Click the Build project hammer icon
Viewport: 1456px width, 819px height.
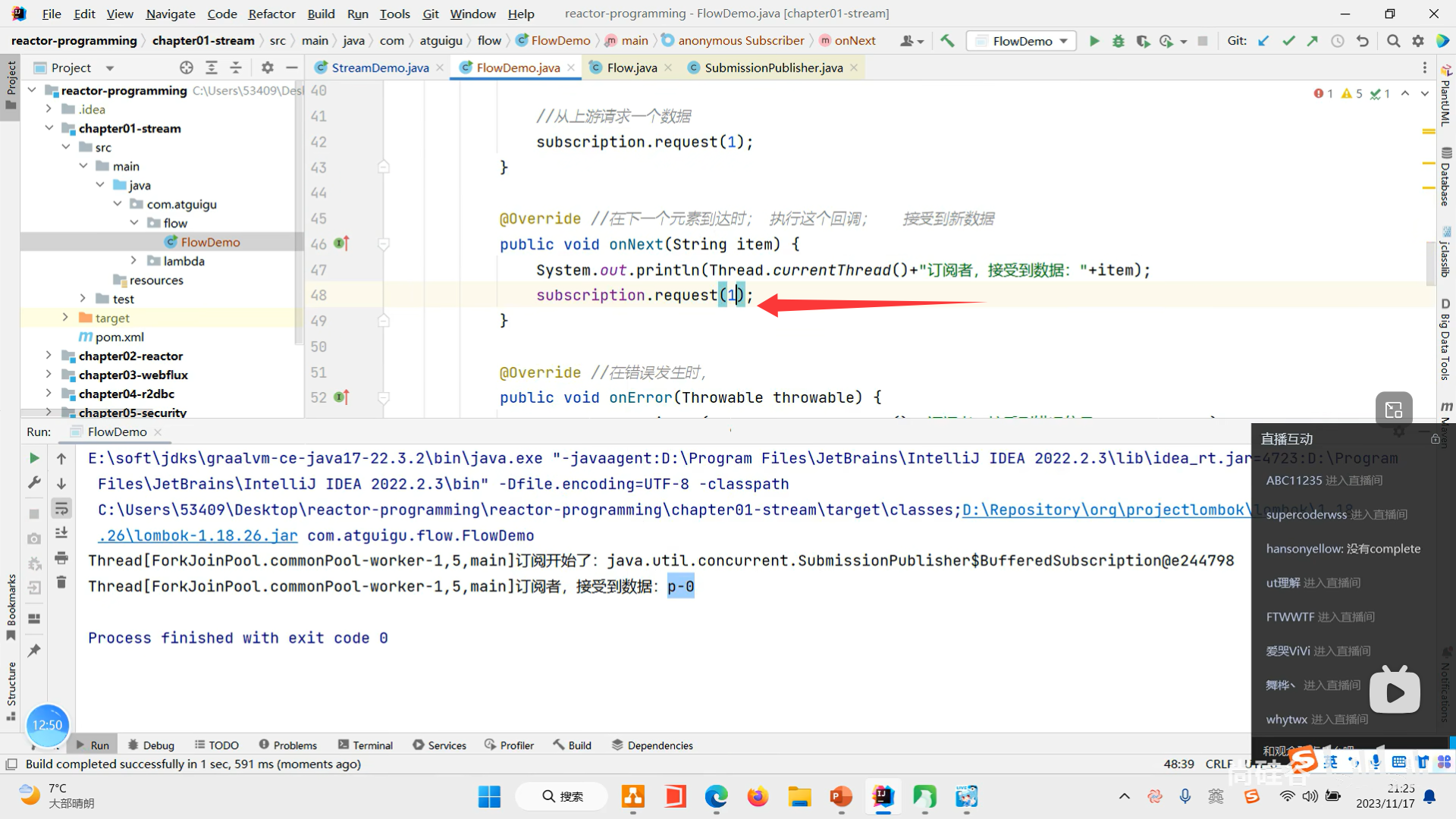947,41
